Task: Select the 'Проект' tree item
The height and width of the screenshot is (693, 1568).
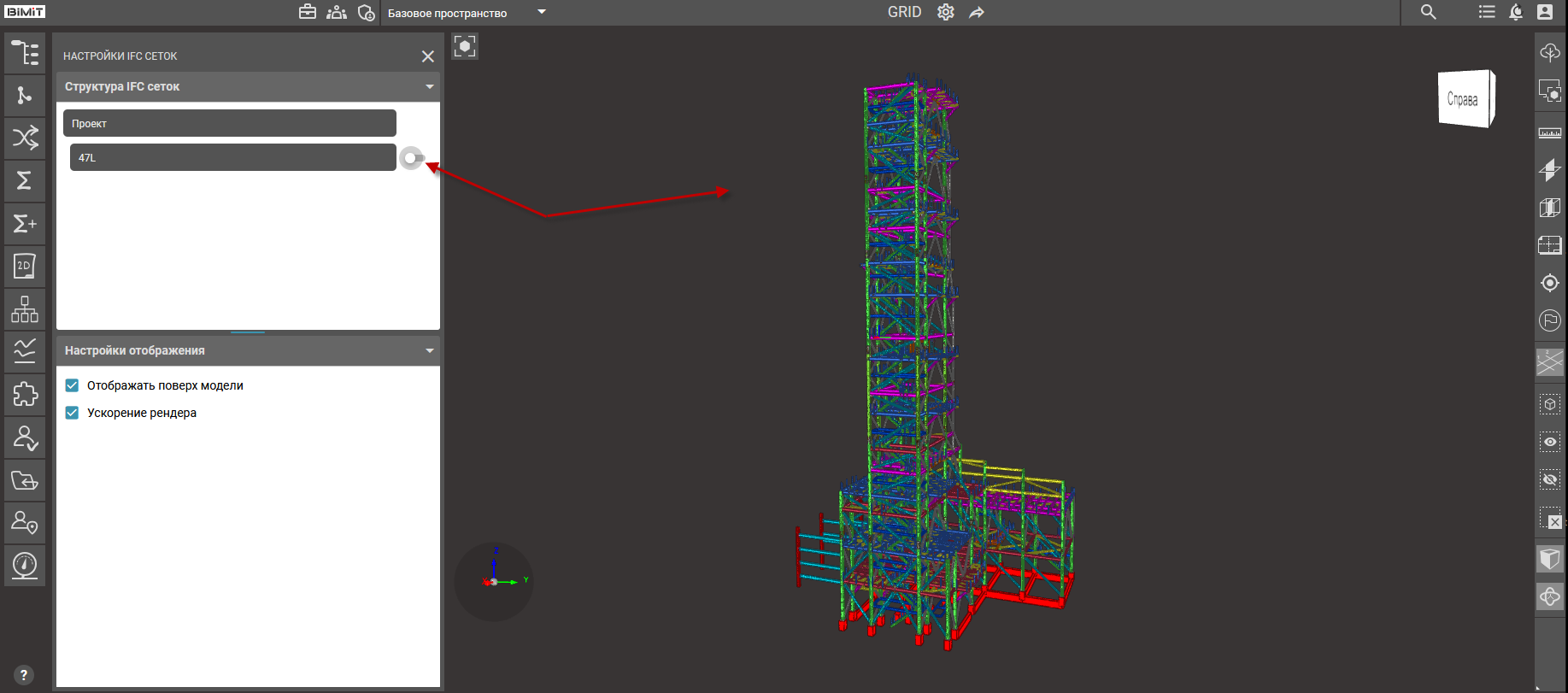Action: tap(229, 124)
